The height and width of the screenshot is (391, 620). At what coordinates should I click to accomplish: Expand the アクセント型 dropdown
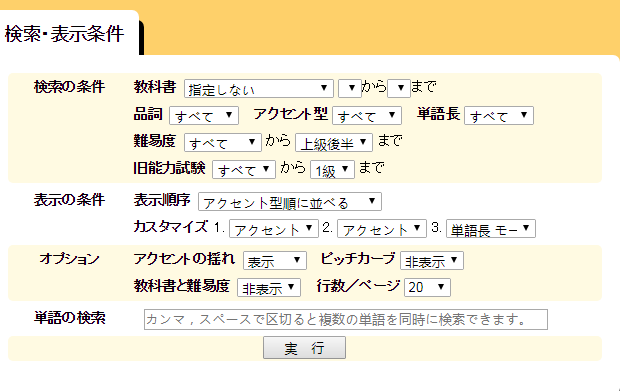pos(367,115)
